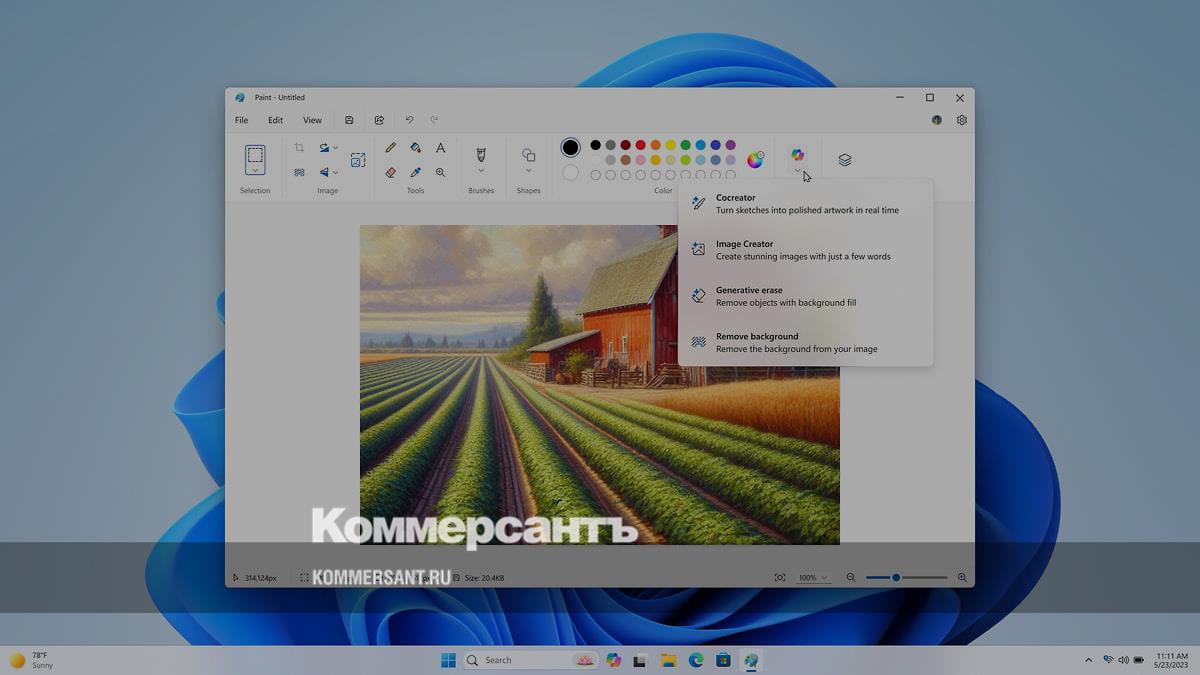1200x675 pixels.
Task: Open the Layers panel
Action: point(845,160)
